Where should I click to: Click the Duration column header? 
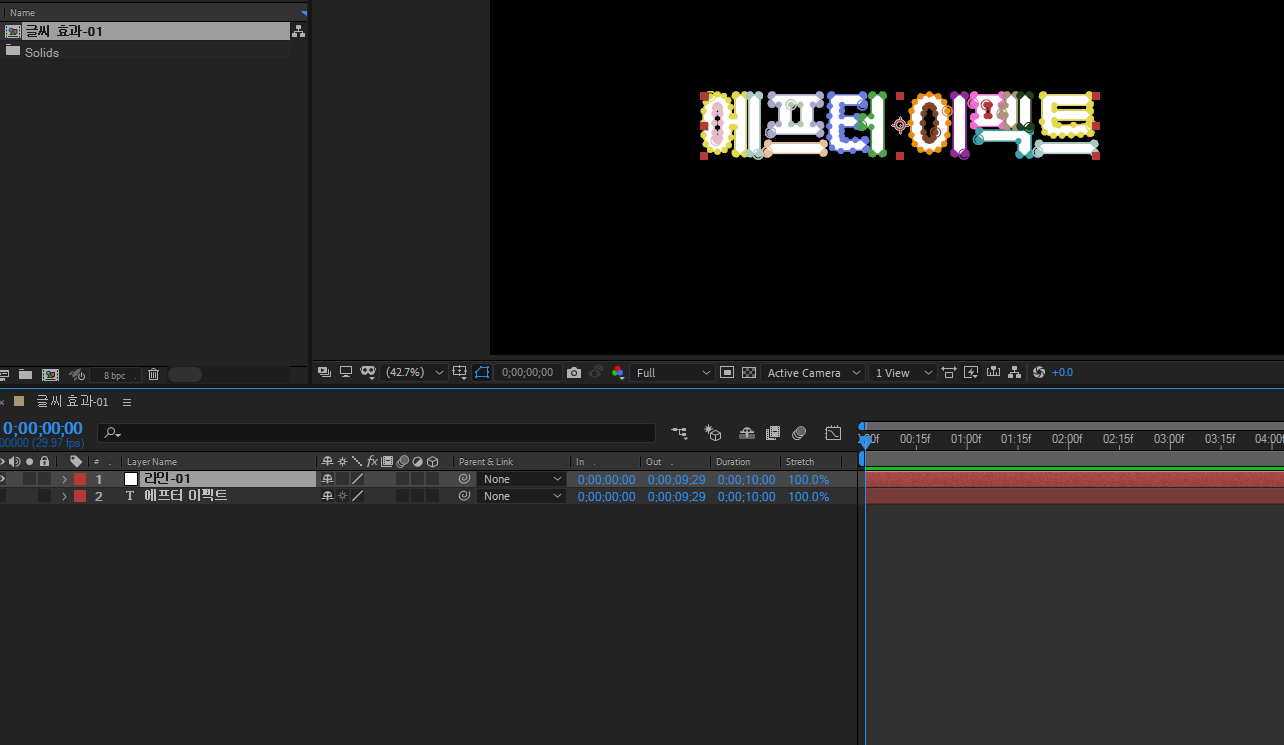(733, 462)
